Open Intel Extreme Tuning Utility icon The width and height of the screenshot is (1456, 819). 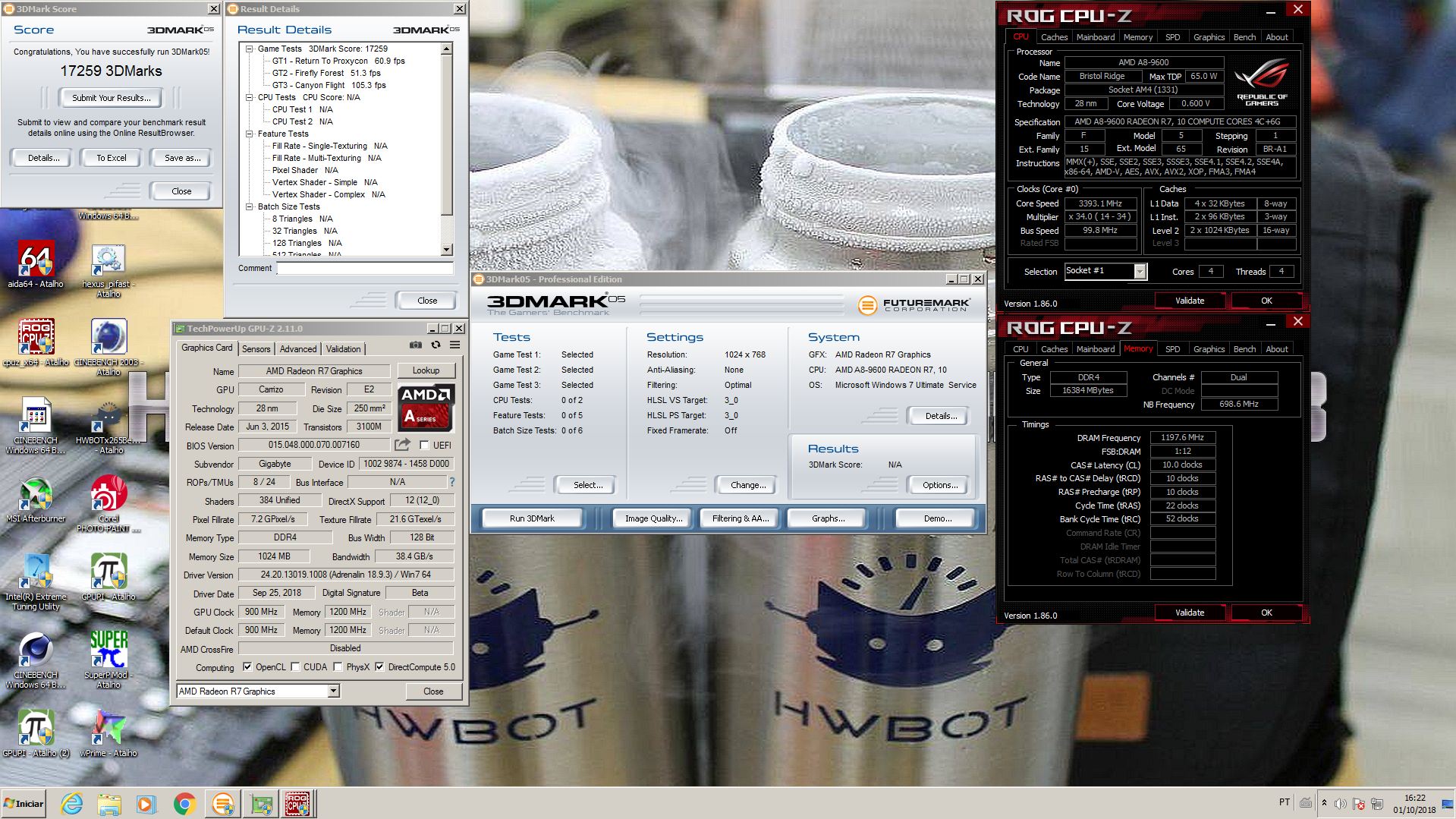click(x=36, y=581)
